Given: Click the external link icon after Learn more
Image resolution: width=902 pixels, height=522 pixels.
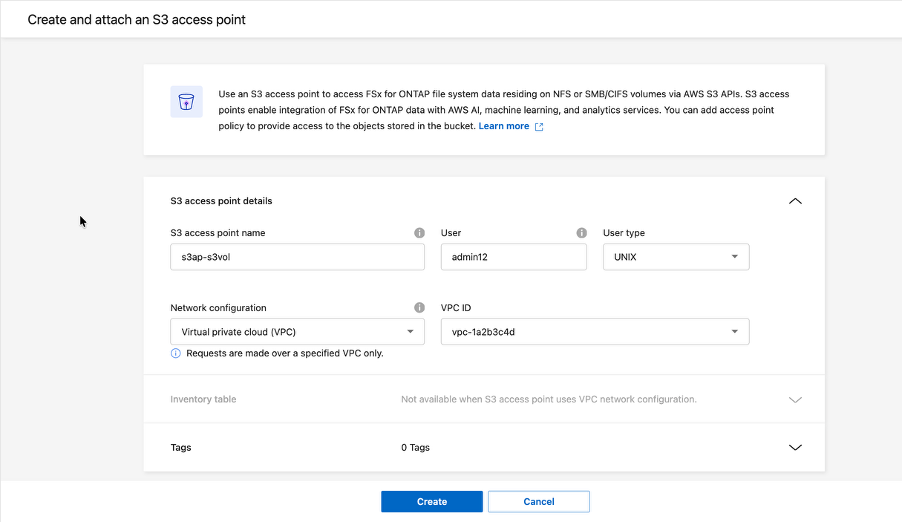Looking at the screenshot, I should [539, 127].
